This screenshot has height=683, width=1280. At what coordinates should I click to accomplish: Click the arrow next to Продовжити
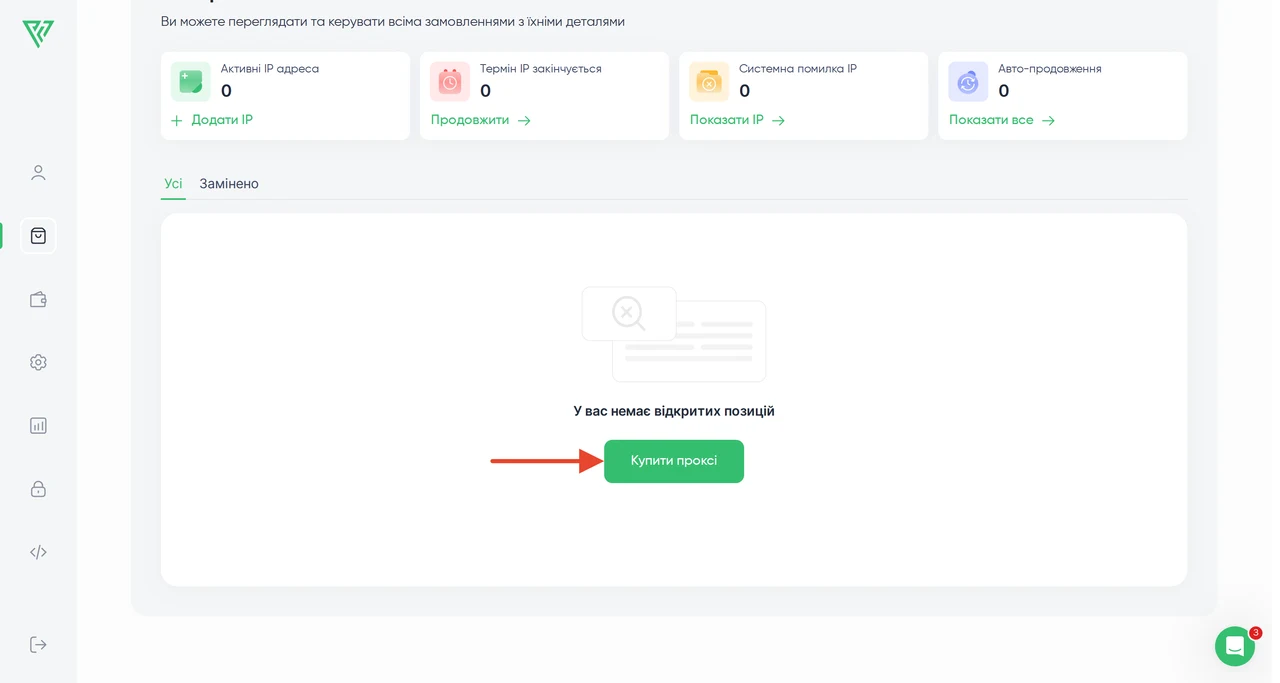pos(524,120)
